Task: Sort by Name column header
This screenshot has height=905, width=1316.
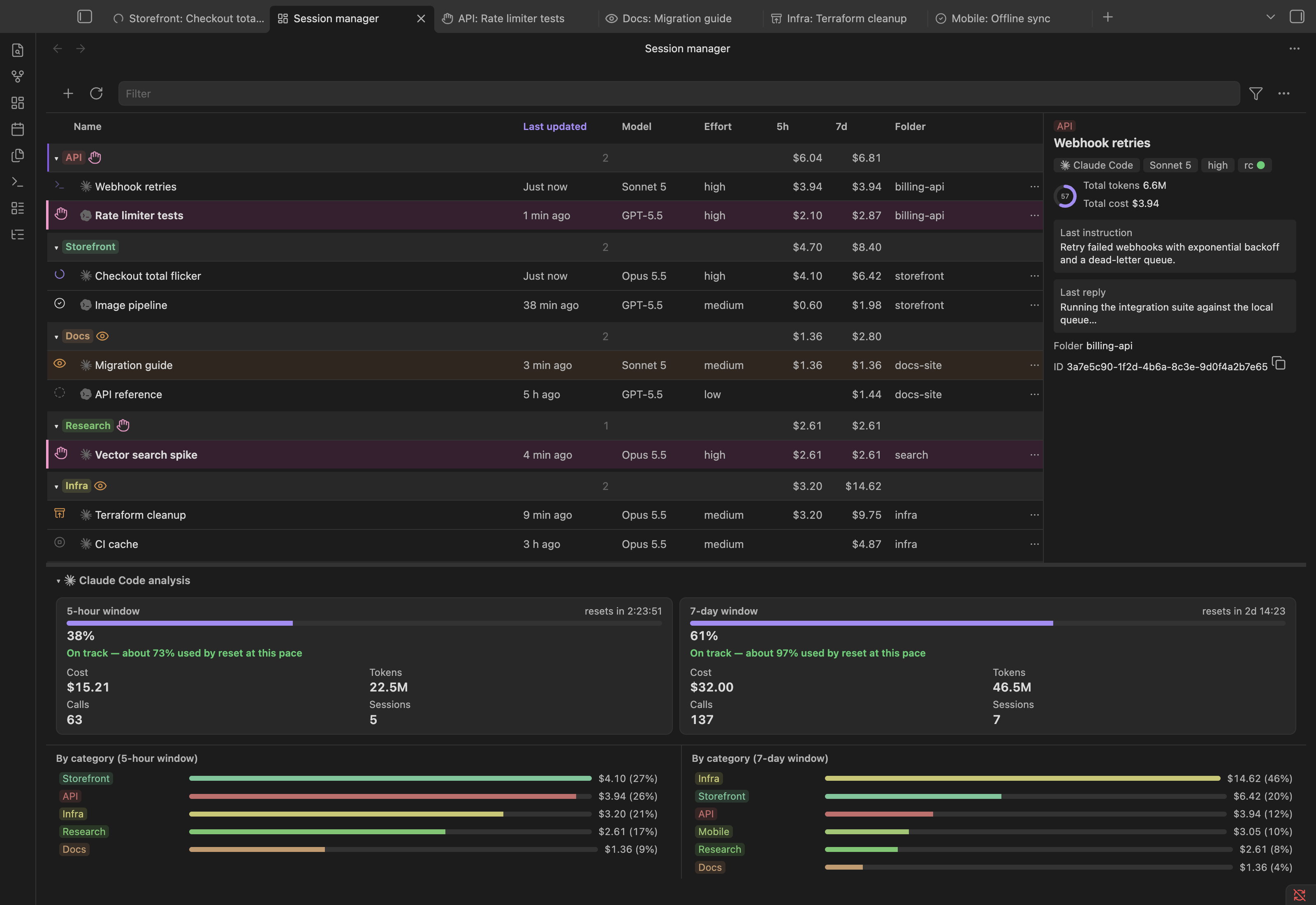Action: (x=87, y=126)
